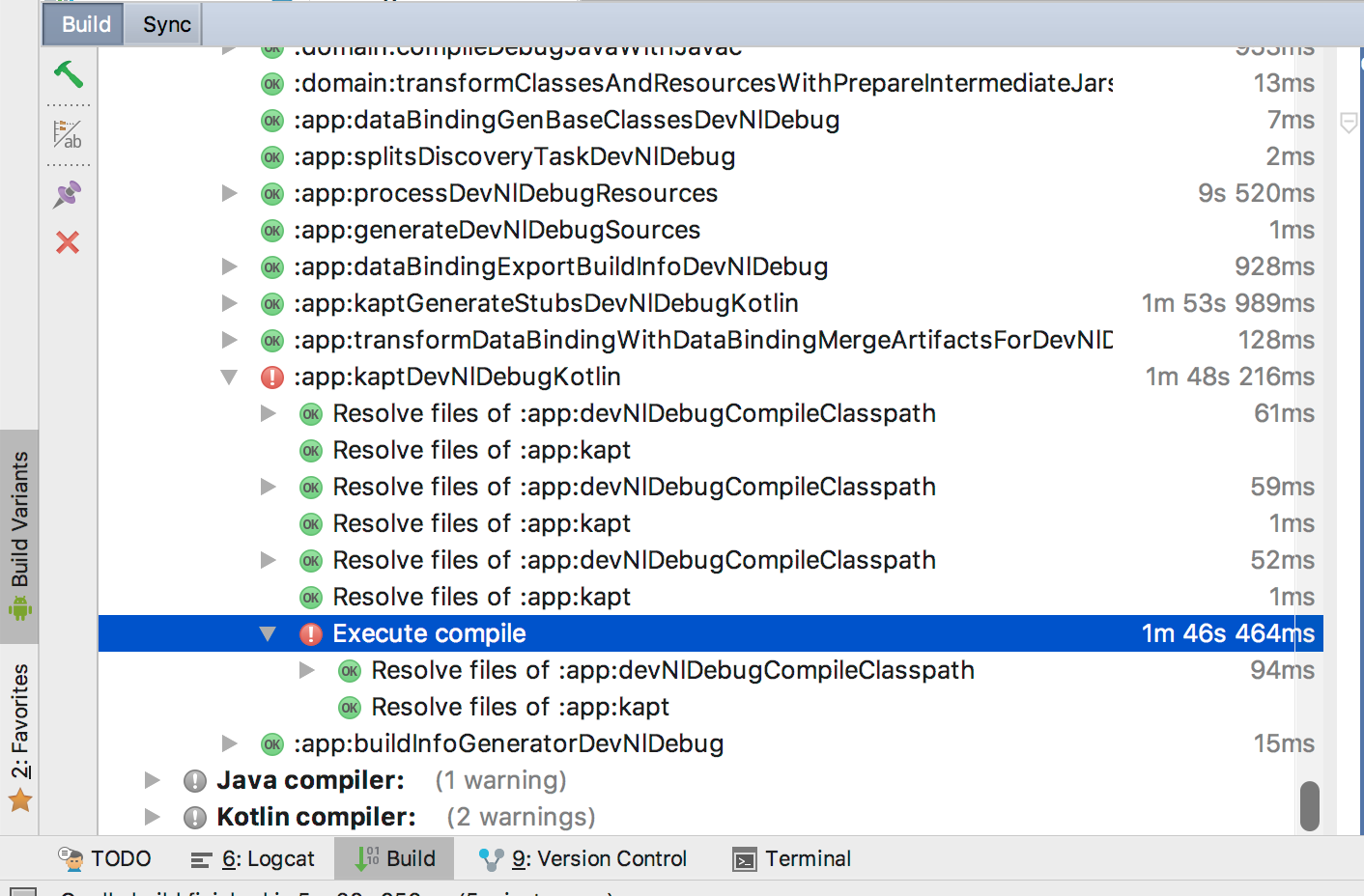Open the Version Control tool window
This screenshot has width=1364, height=896.
(583, 858)
